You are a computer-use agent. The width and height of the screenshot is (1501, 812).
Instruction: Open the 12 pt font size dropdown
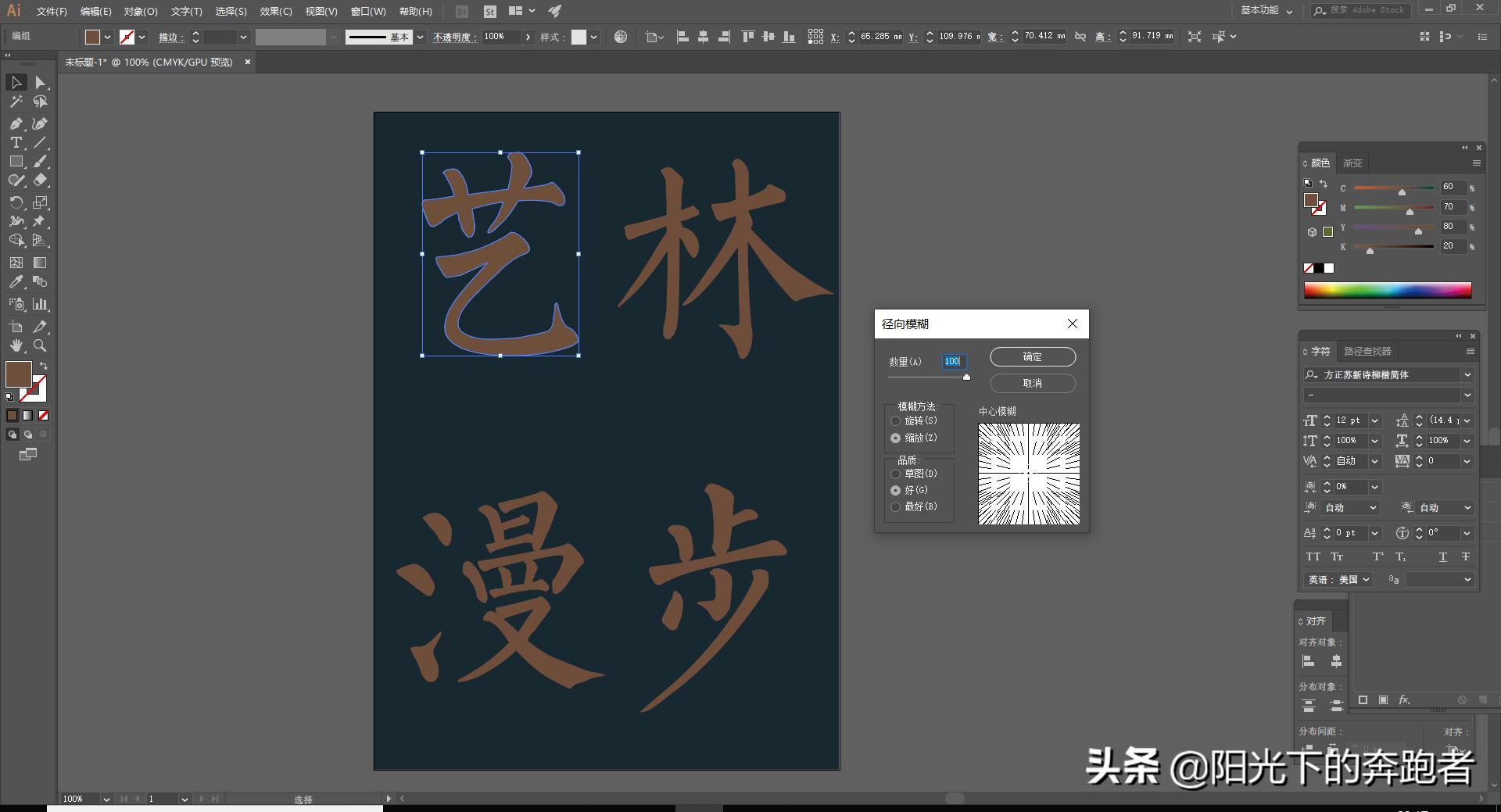1374,420
